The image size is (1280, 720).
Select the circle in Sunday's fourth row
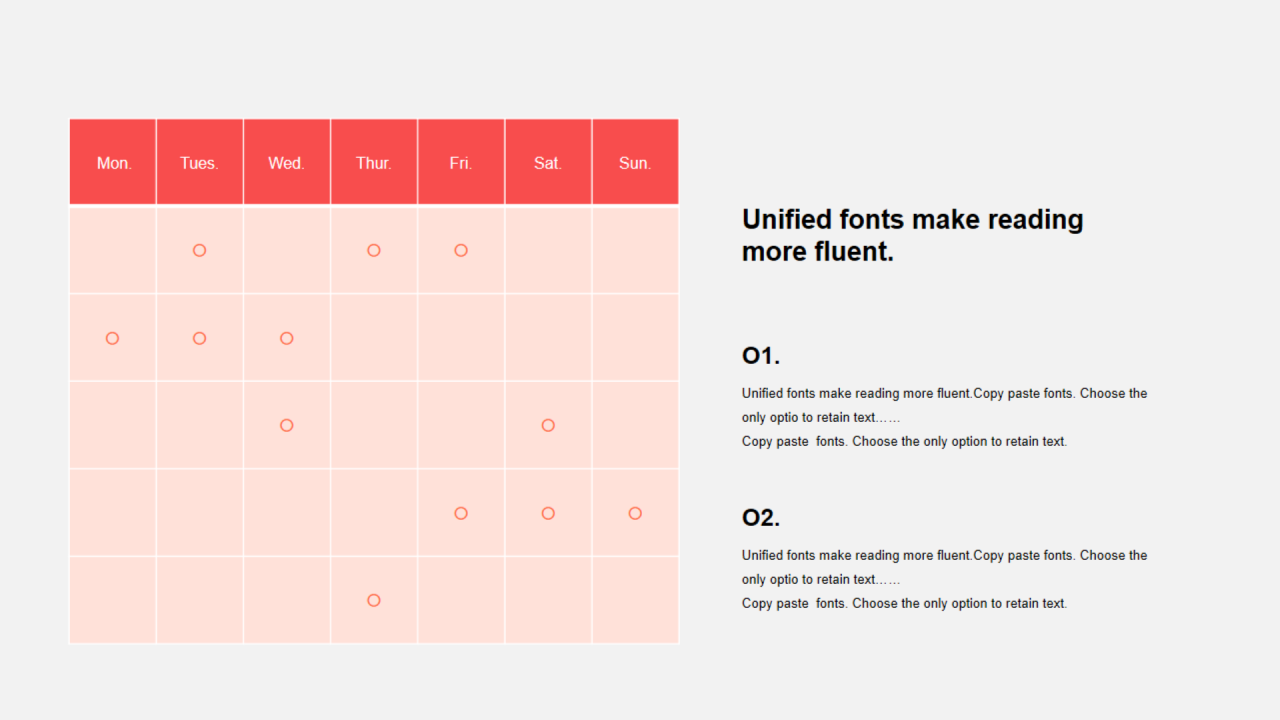click(635, 513)
